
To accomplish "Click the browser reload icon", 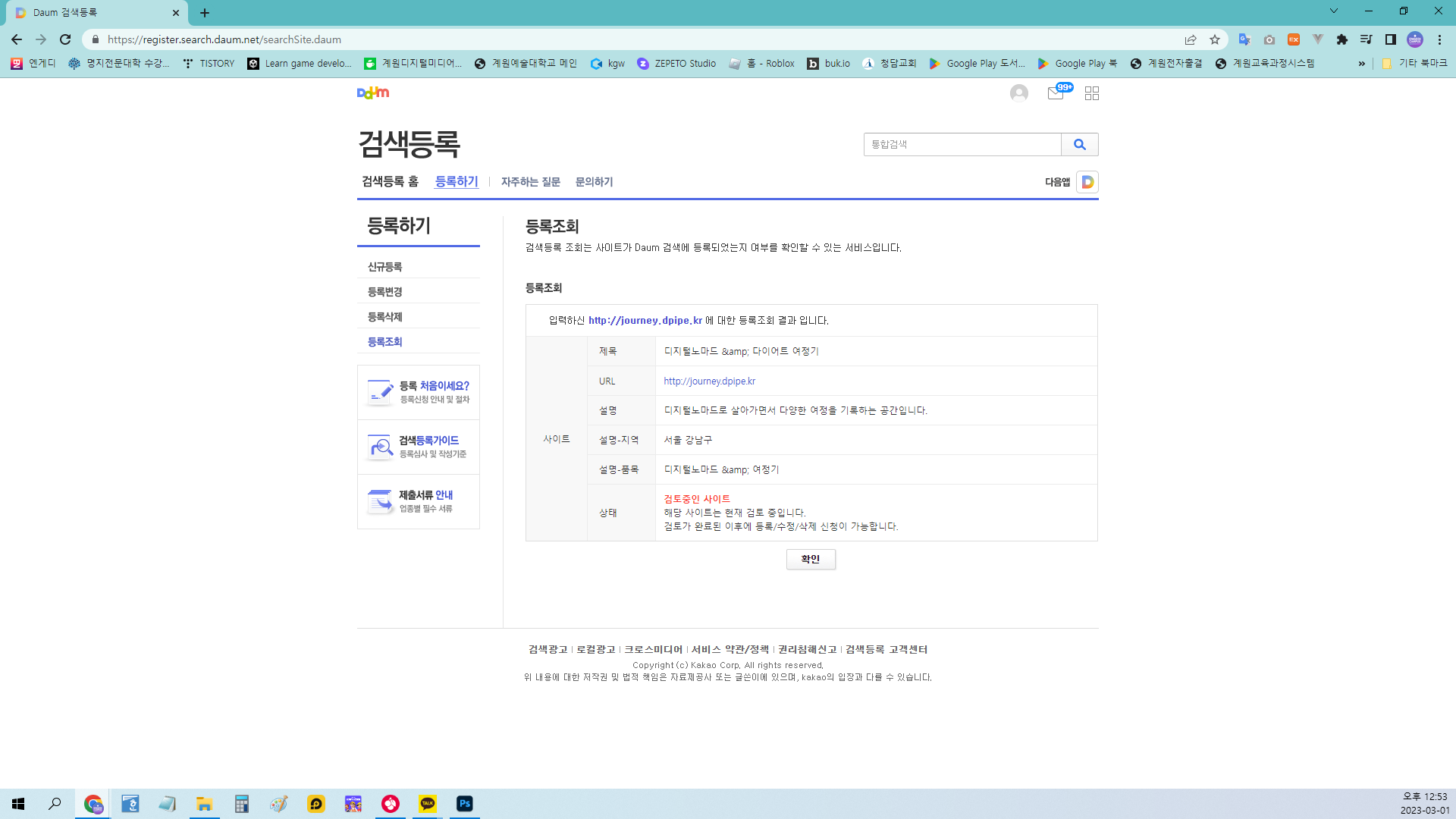I will (x=65, y=39).
